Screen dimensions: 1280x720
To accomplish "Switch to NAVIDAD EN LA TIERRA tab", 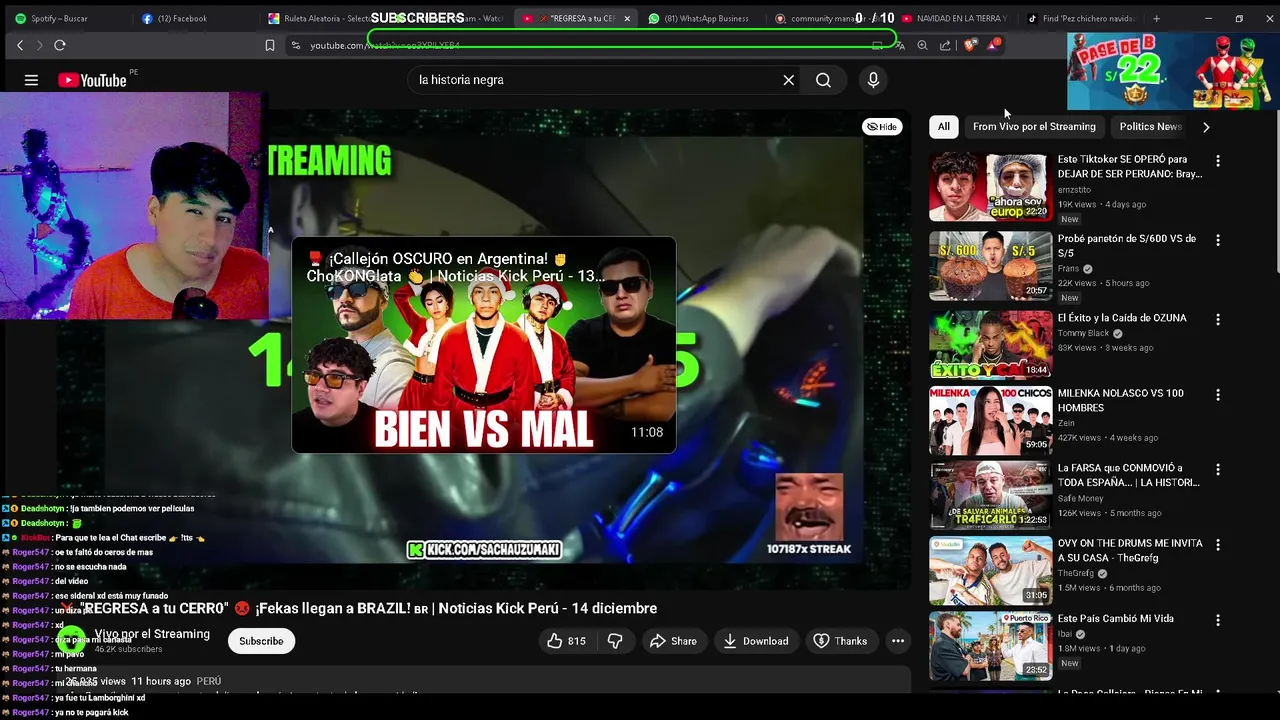I will 955,18.
